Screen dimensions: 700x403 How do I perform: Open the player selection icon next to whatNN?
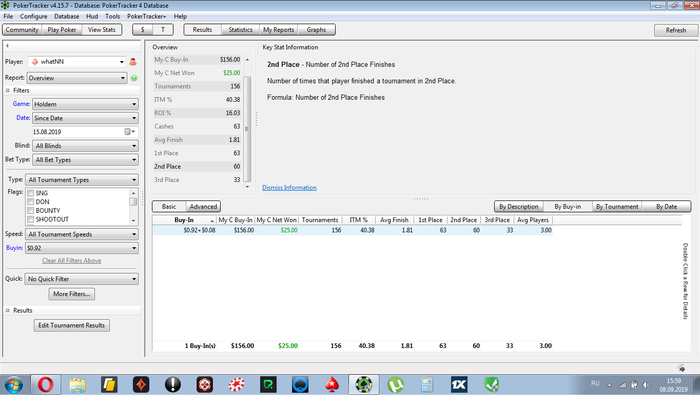click(133, 62)
